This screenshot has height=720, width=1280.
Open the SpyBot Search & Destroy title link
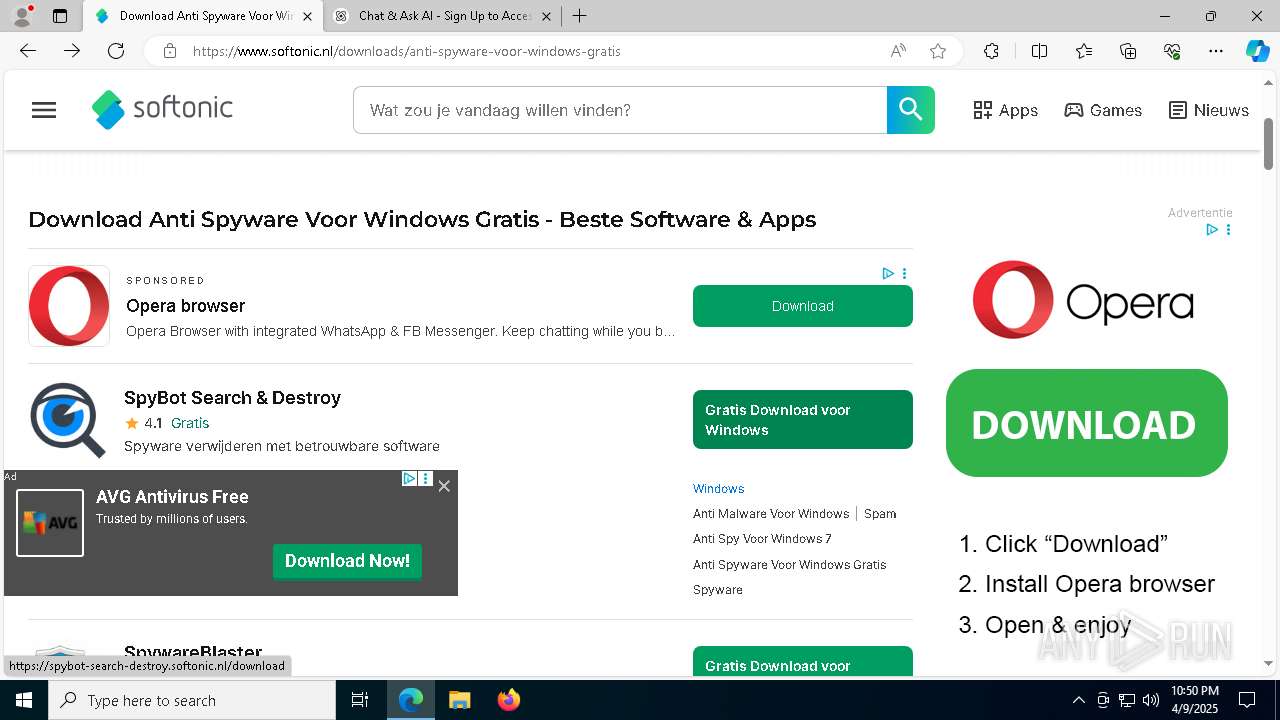[x=232, y=398]
